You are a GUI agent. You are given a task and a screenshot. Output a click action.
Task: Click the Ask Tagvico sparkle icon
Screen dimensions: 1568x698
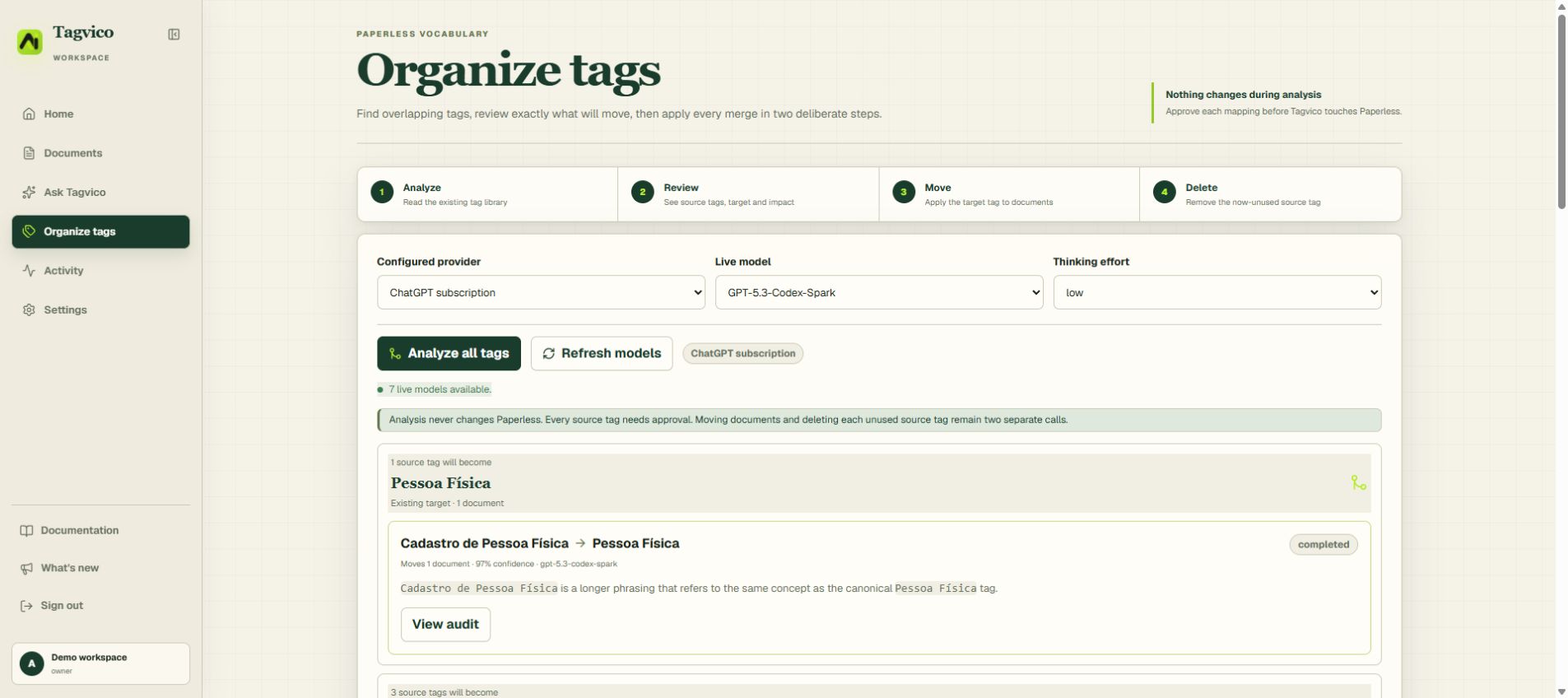tap(29, 192)
